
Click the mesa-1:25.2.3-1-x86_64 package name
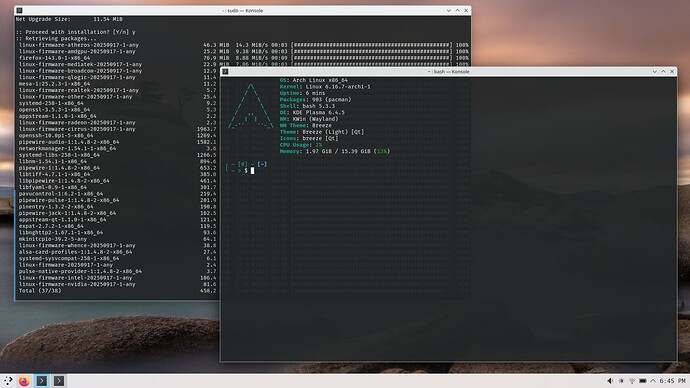pos(54,84)
